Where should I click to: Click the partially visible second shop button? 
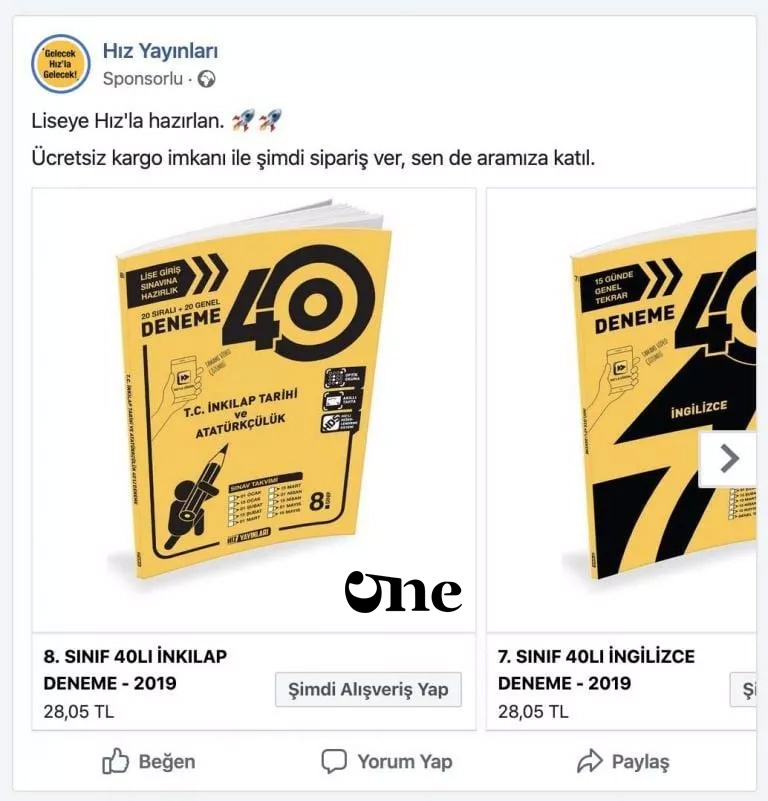tap(743, 690)
